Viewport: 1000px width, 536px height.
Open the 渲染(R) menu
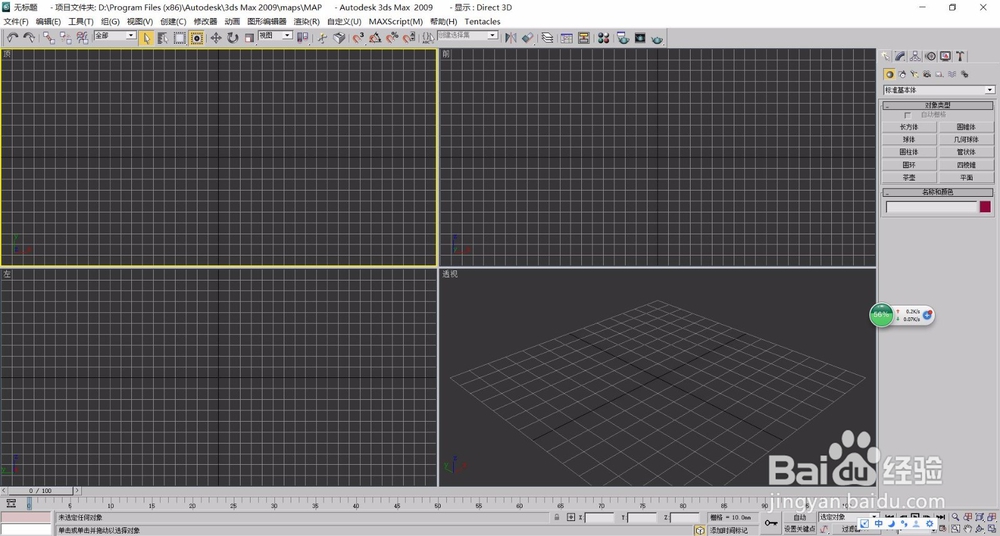coord(307,22)
